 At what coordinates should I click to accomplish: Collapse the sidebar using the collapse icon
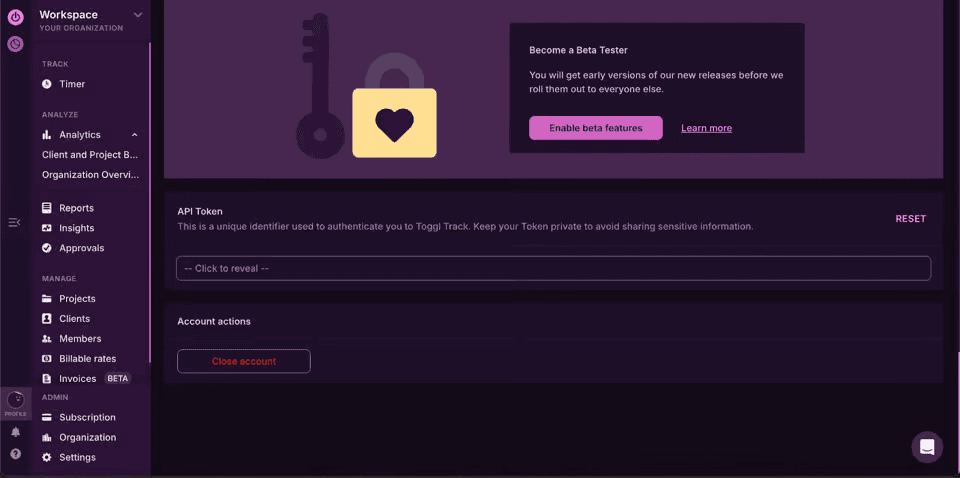click(x=14, y=222)
